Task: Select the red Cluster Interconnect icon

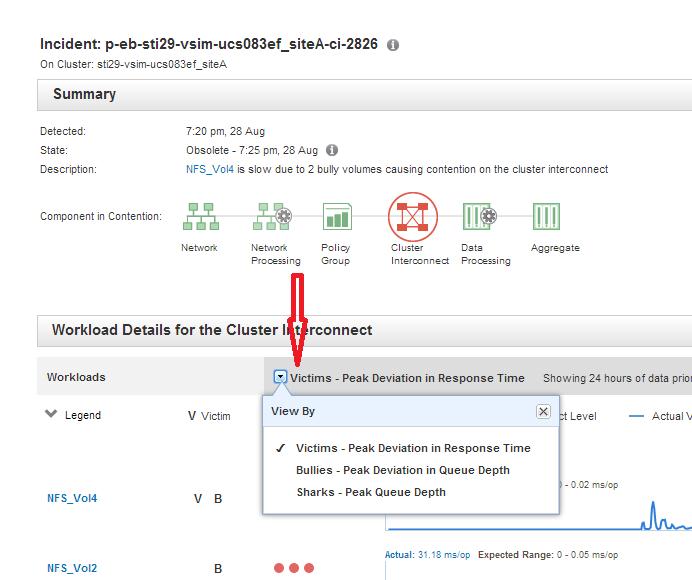Action: (413, 217)
